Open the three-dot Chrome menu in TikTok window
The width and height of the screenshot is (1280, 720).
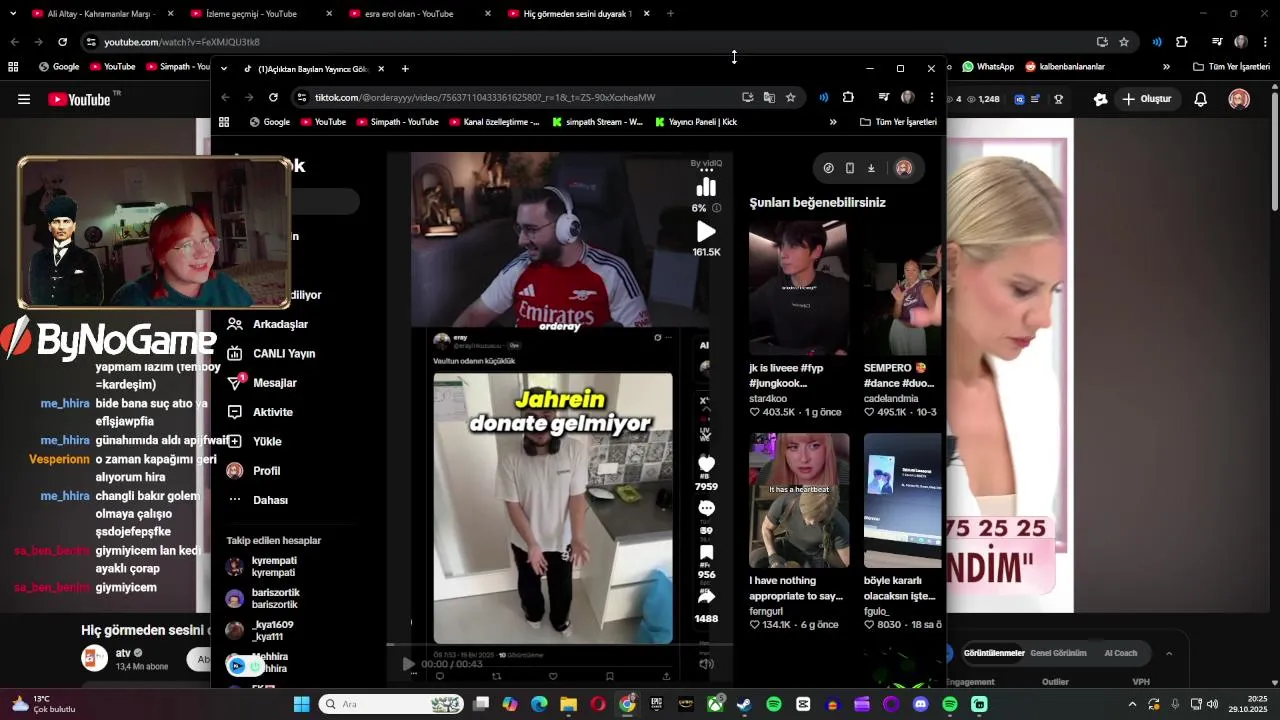tap(931, 97)
